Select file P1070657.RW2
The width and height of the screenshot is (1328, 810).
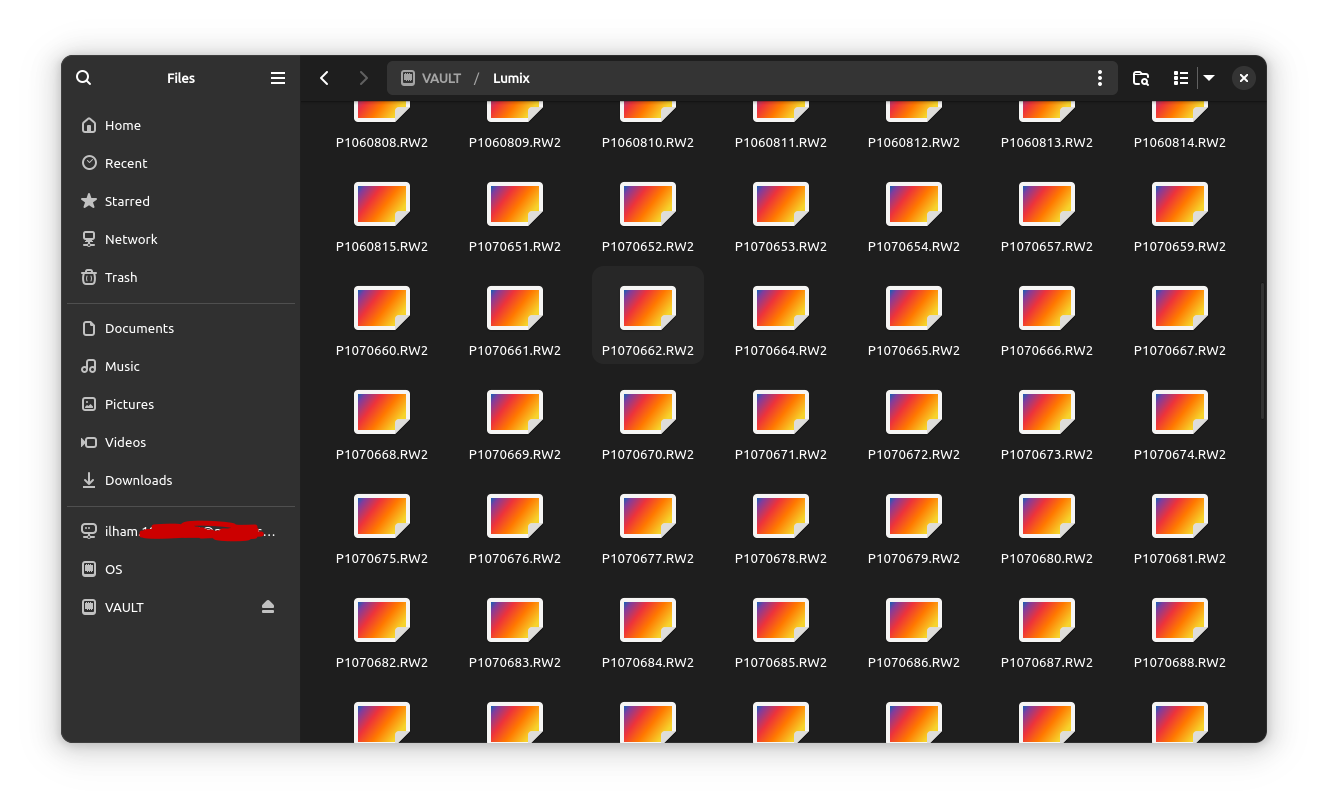1047,217
